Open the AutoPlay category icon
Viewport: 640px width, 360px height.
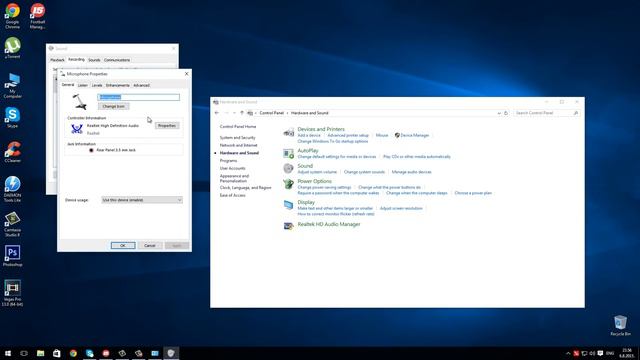pyautogui.click(x=289, y=153)
